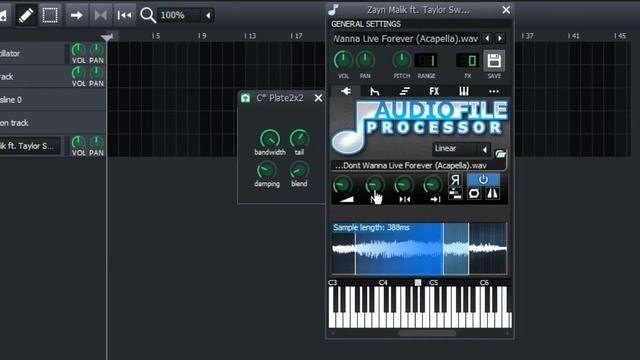Click the end point knob
This screenshot has width=640, height=360.
(404, 185)
